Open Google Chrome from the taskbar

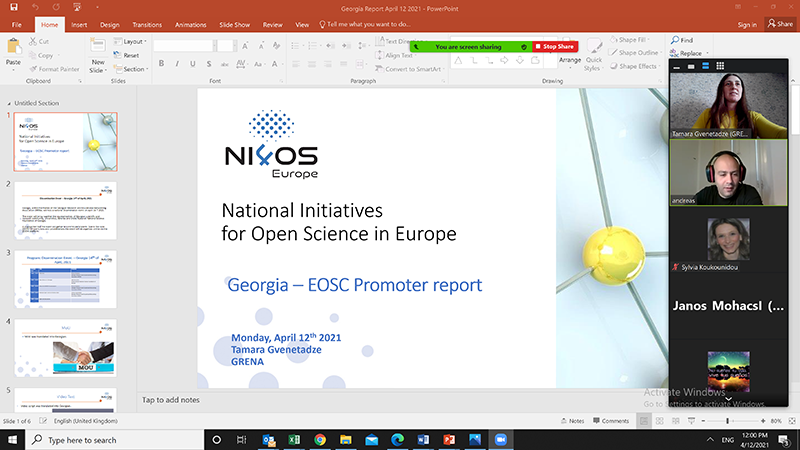coord(320,440)
